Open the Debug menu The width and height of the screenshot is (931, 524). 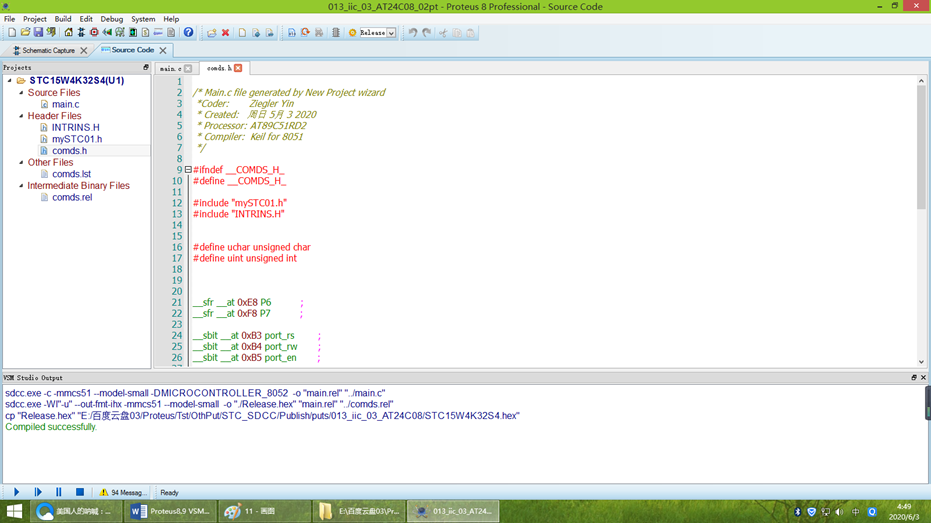point(112,19)
